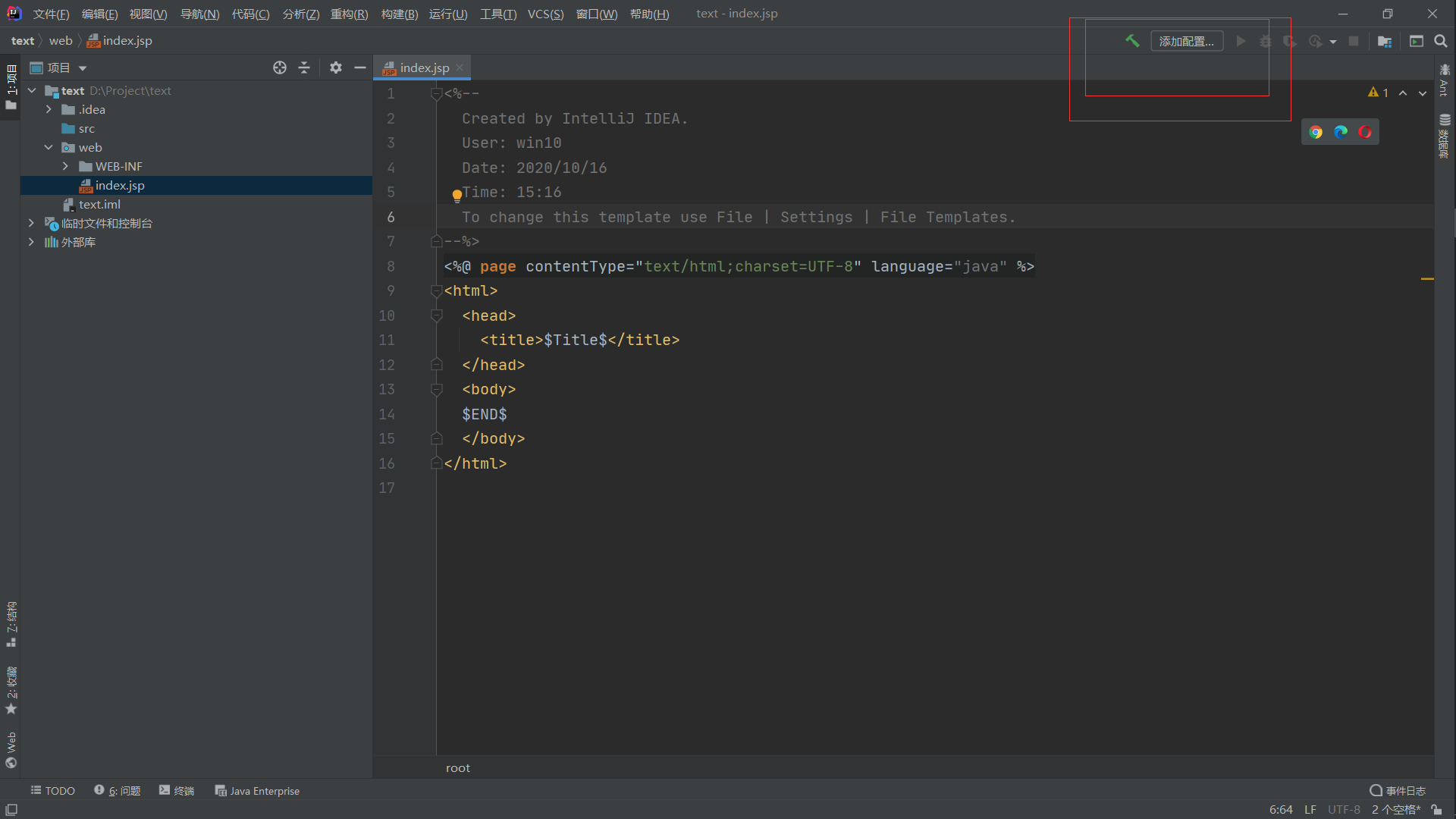Open the View menu
This screenshot has width=1456, height=819.
(x=148, y=14)
